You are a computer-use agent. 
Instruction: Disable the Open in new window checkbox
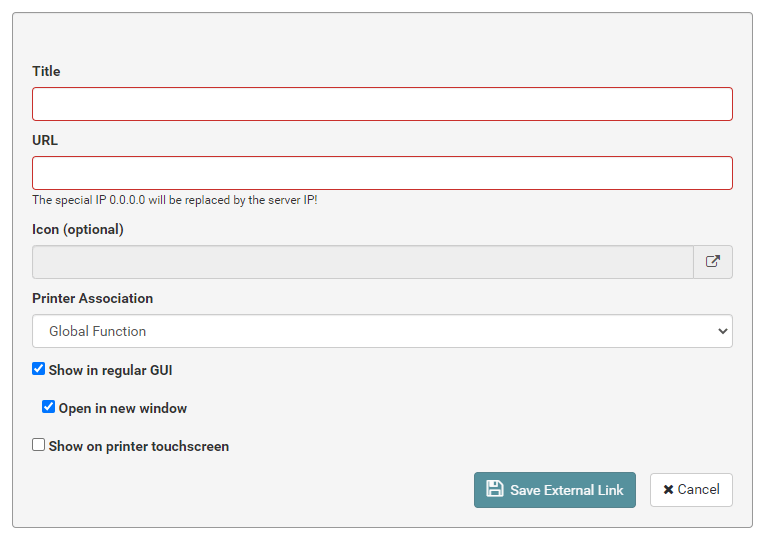pyautogui.click(x=48, y=407)
